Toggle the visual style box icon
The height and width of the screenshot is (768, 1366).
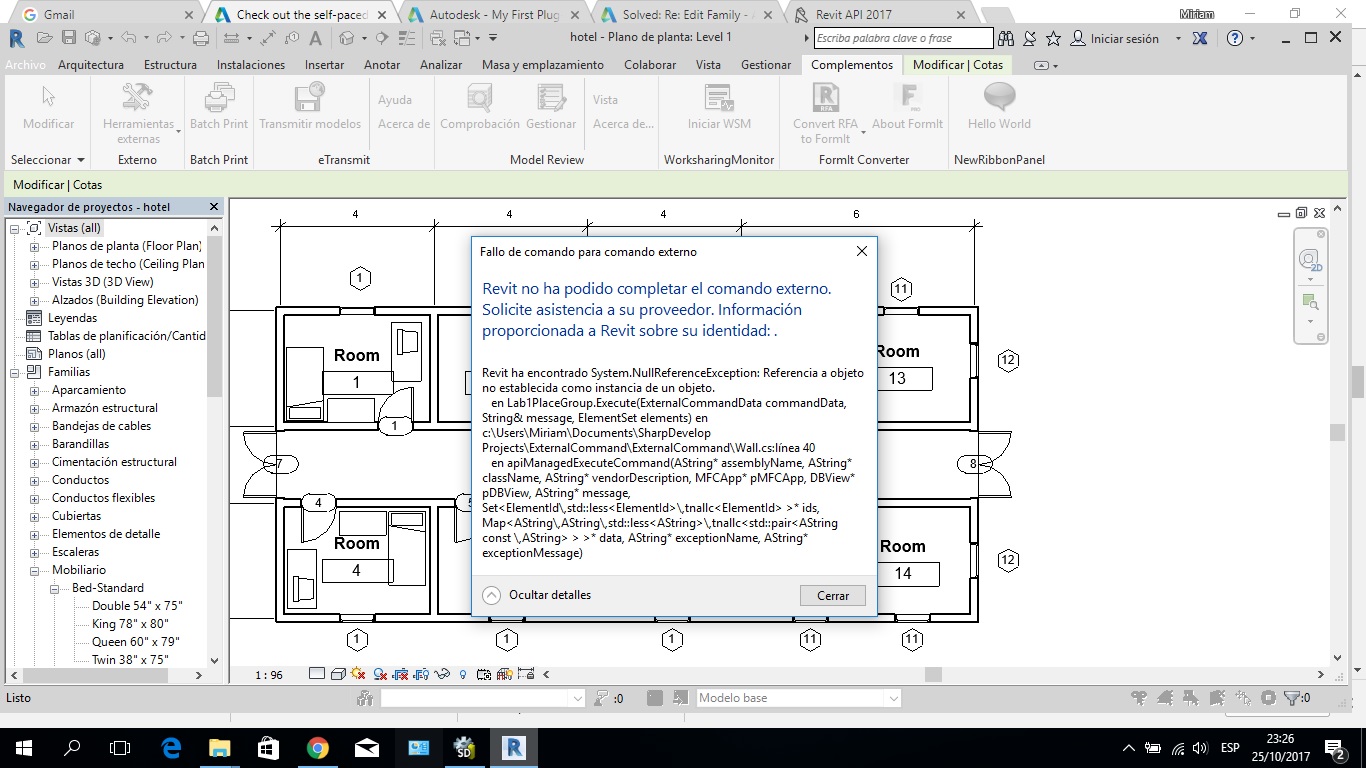point(338,675)
